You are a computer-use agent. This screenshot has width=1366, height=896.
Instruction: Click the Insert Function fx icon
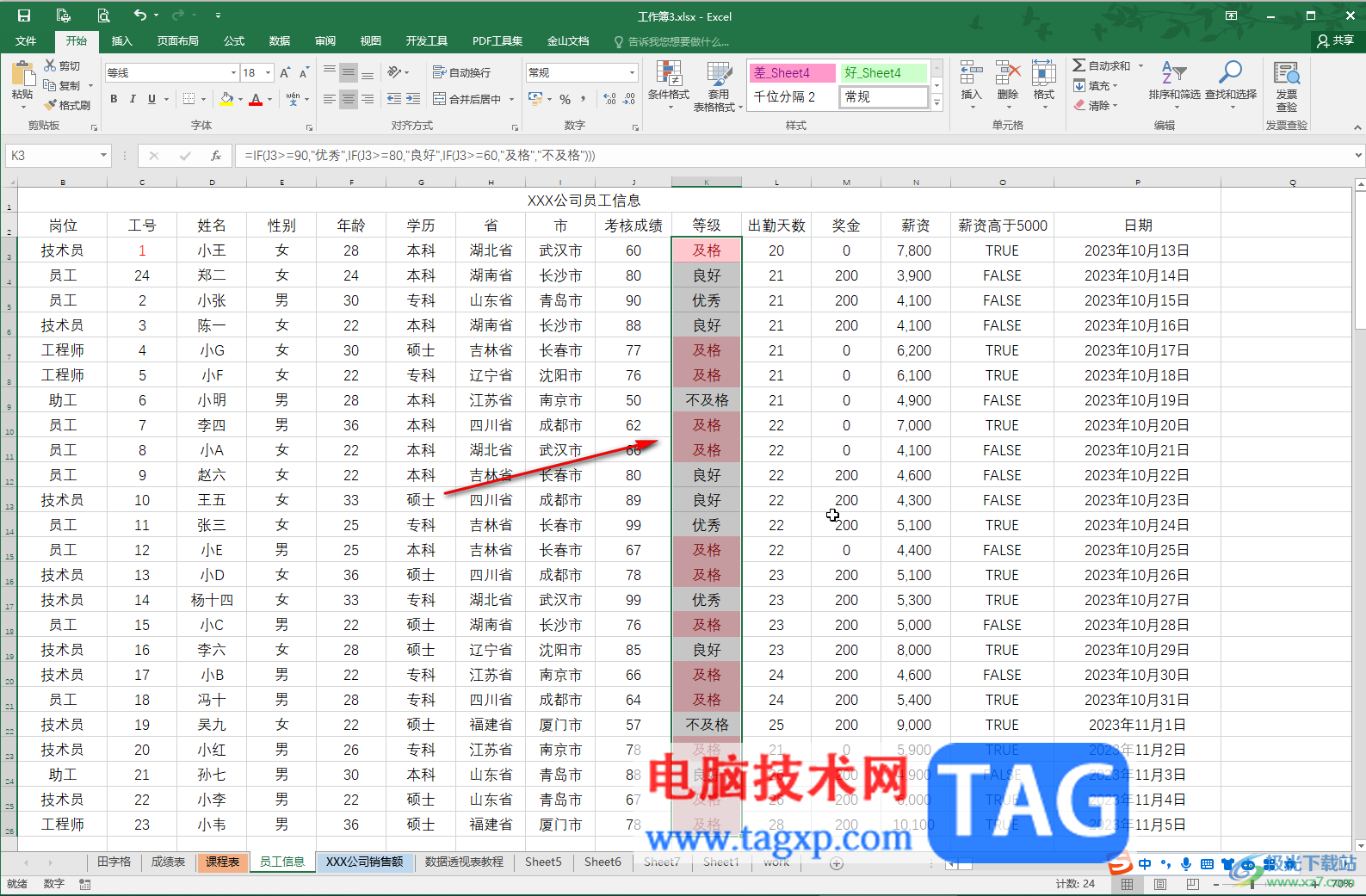[216, 156]
